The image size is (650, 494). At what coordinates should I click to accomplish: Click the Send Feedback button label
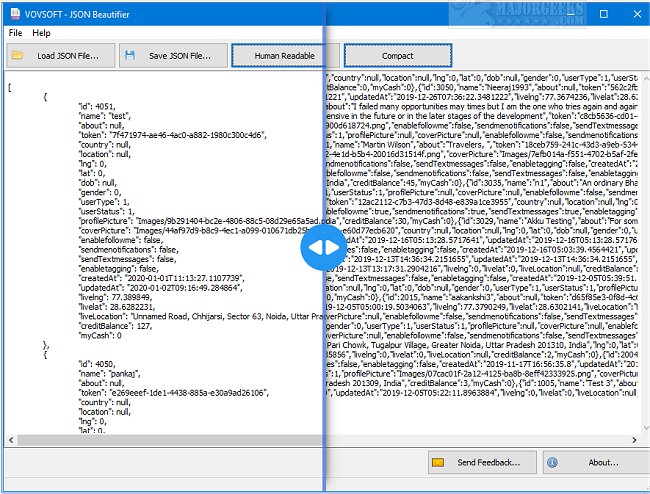[x=488, y=463]
